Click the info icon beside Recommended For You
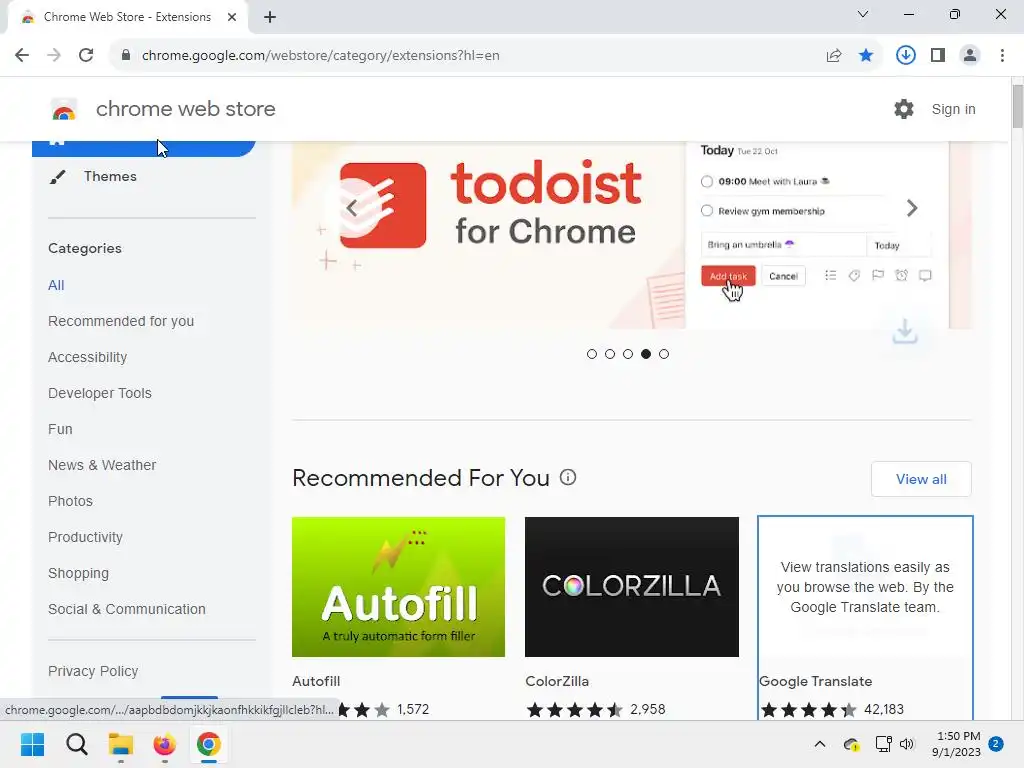The width and height of the screenshot is (1024, 768). (568, 477)
